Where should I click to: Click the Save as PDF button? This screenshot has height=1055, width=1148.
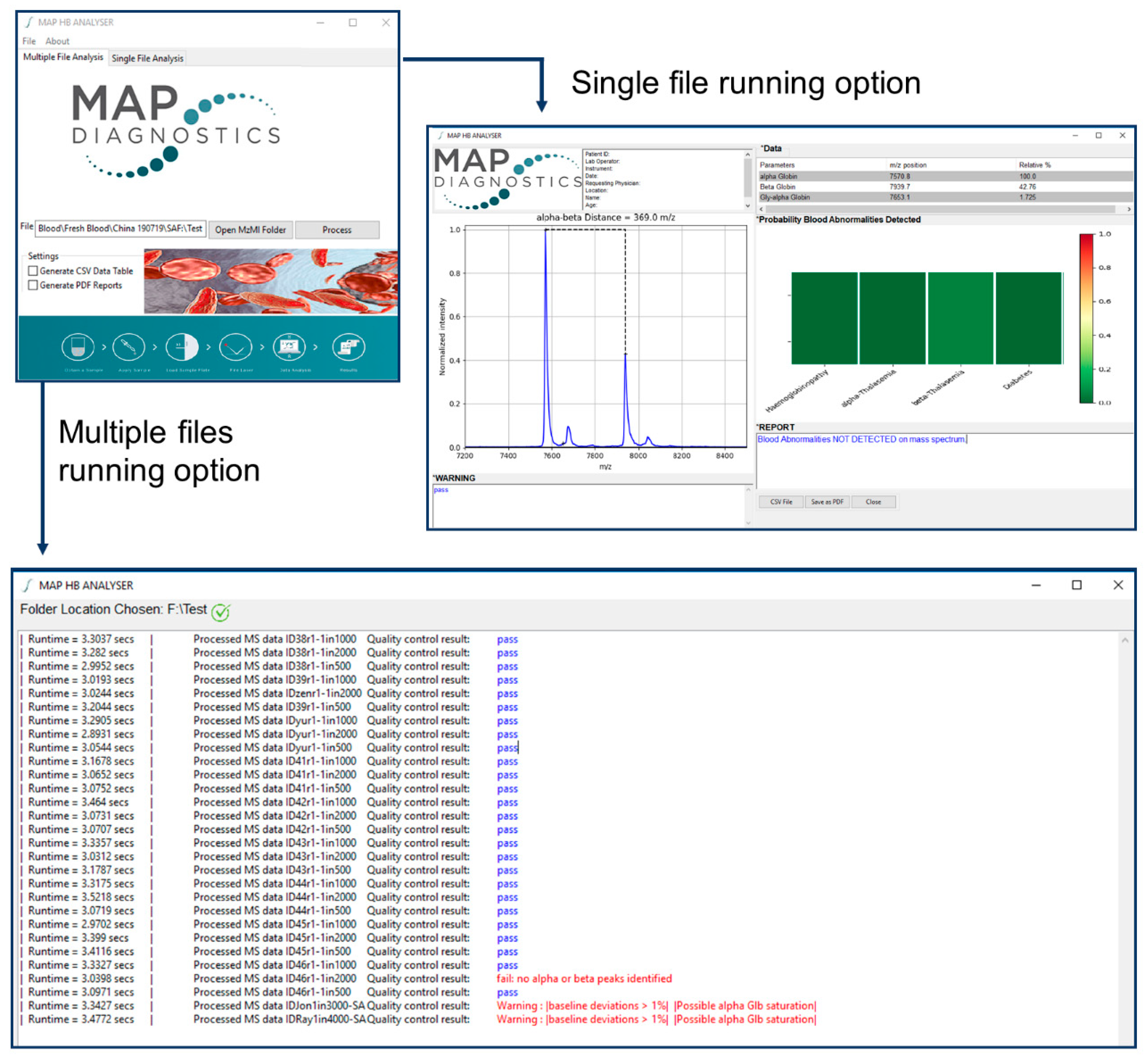827,502
